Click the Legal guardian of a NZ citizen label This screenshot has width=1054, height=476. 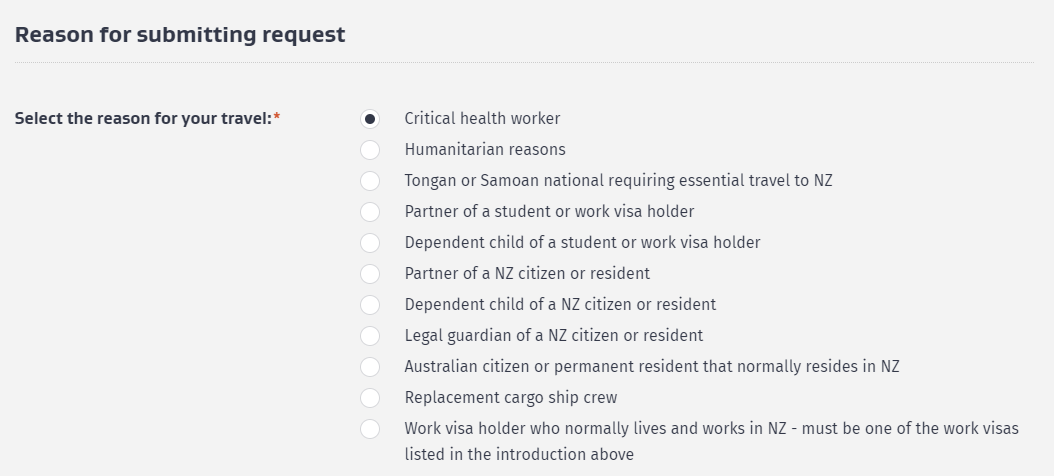554,335
